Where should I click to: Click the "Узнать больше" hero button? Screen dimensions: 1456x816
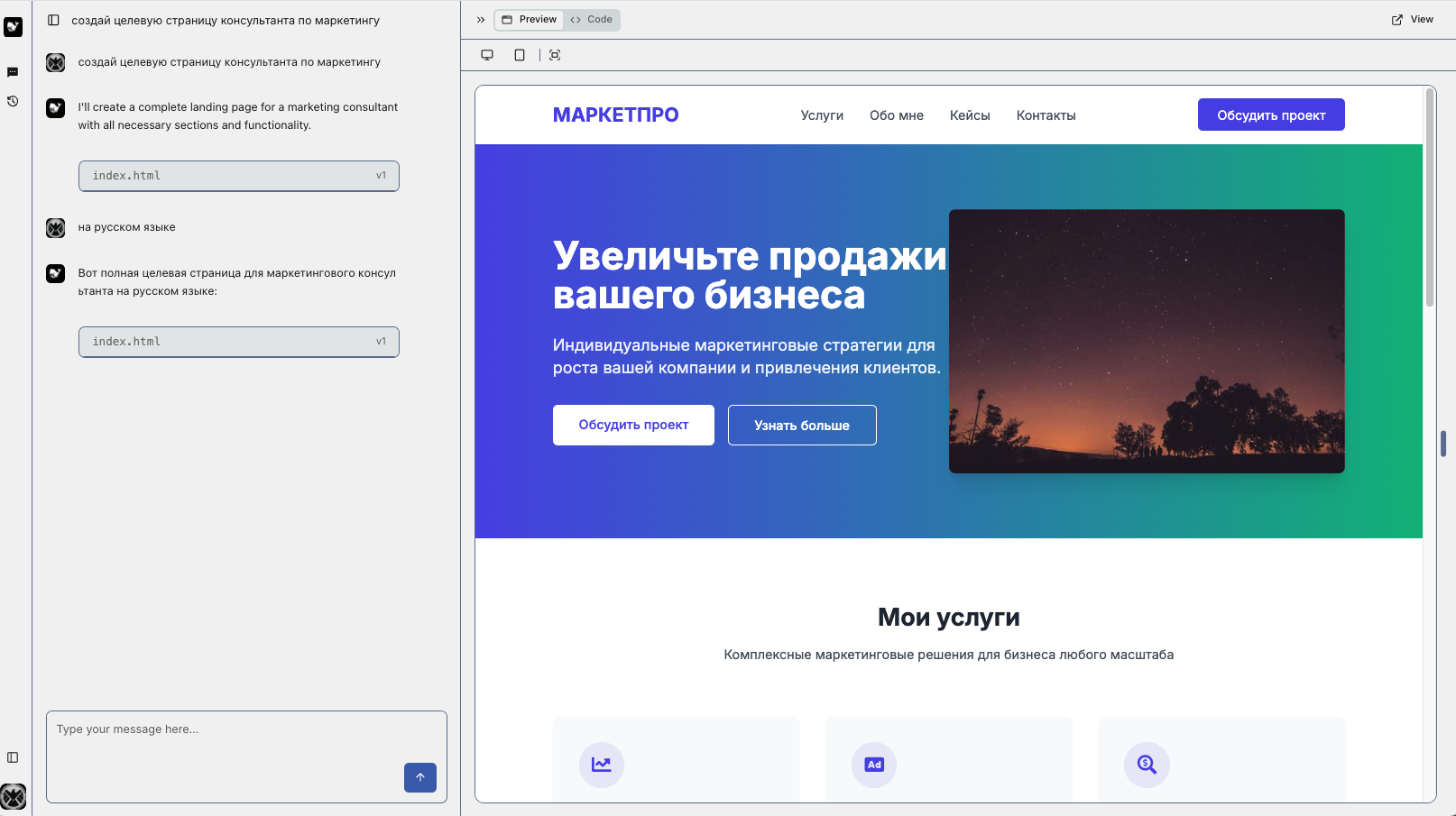(x=801, y=425)
